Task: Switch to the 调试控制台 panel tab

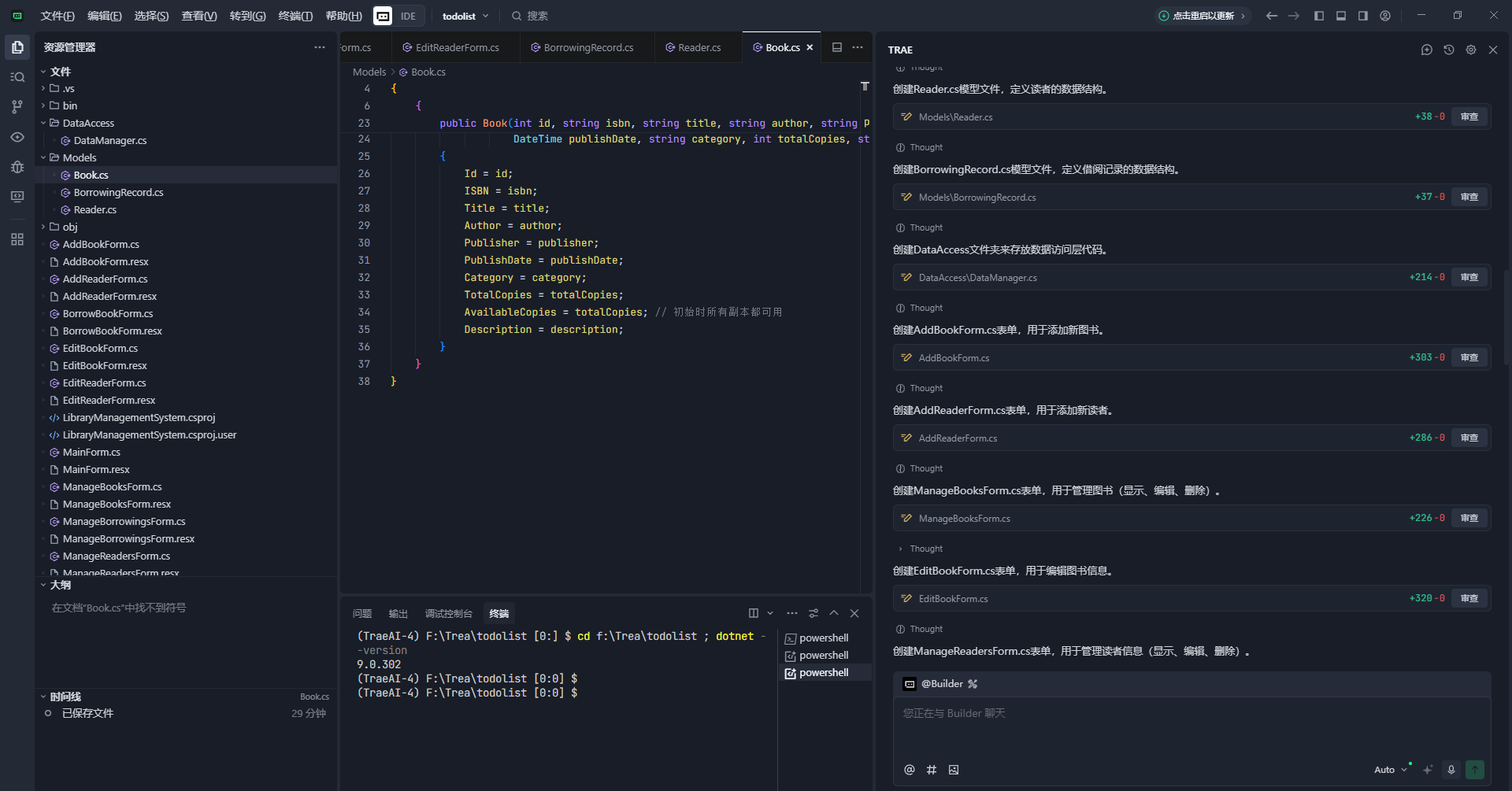Action: (x=449, y=614)
